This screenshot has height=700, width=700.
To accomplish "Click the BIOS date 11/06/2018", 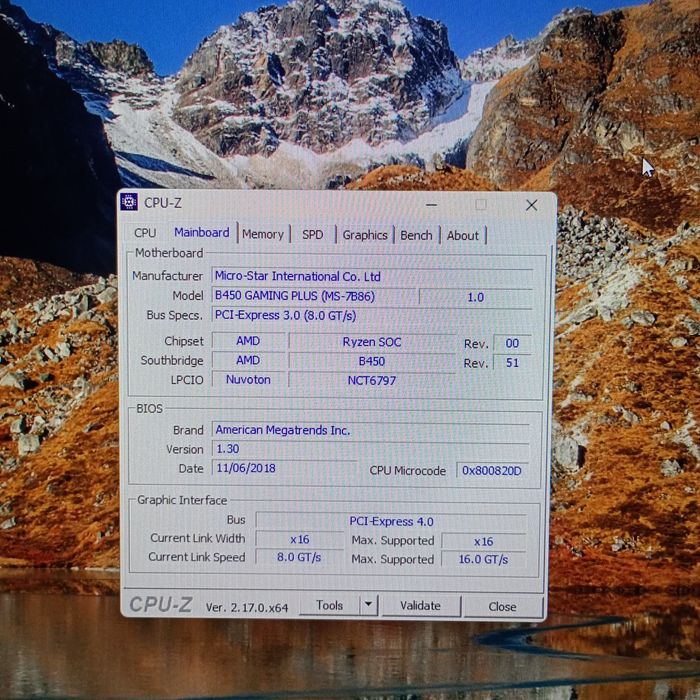I will pyautogui.click(x=284, y=468).
